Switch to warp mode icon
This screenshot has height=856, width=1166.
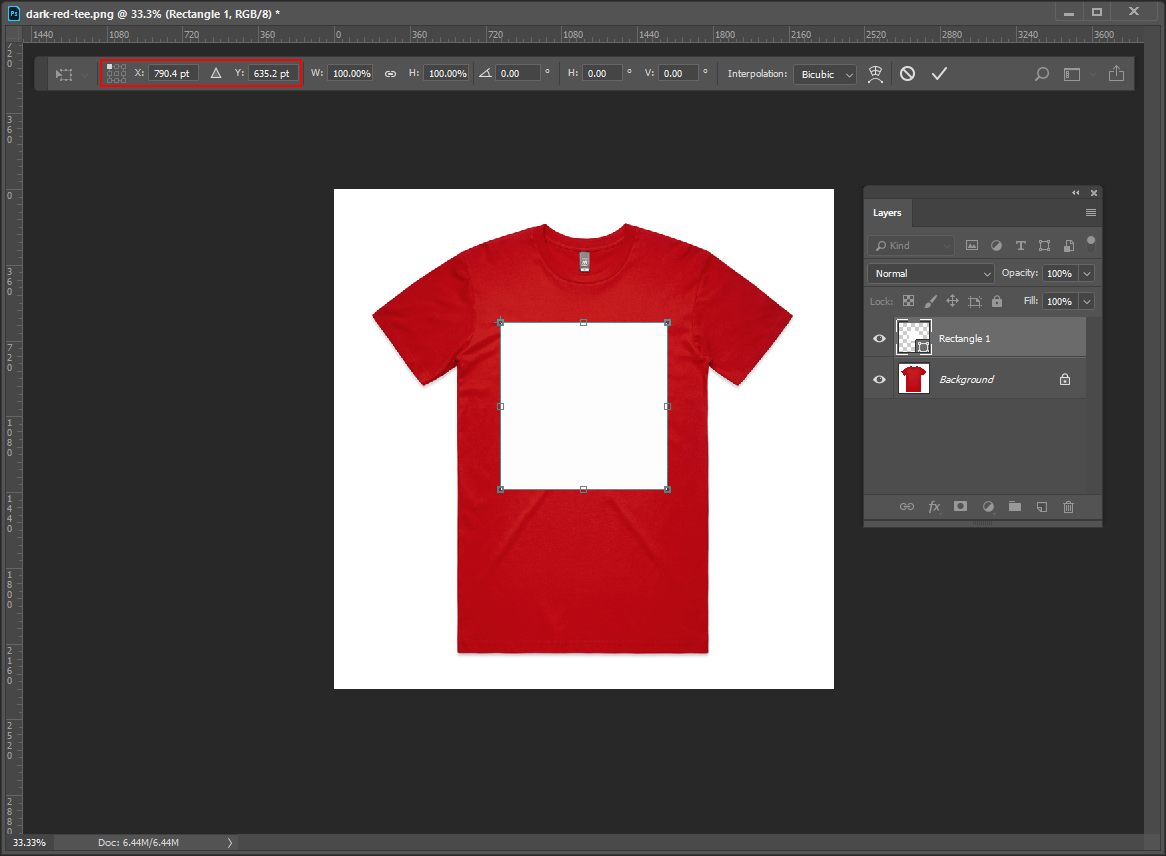(x=875, y=74)
